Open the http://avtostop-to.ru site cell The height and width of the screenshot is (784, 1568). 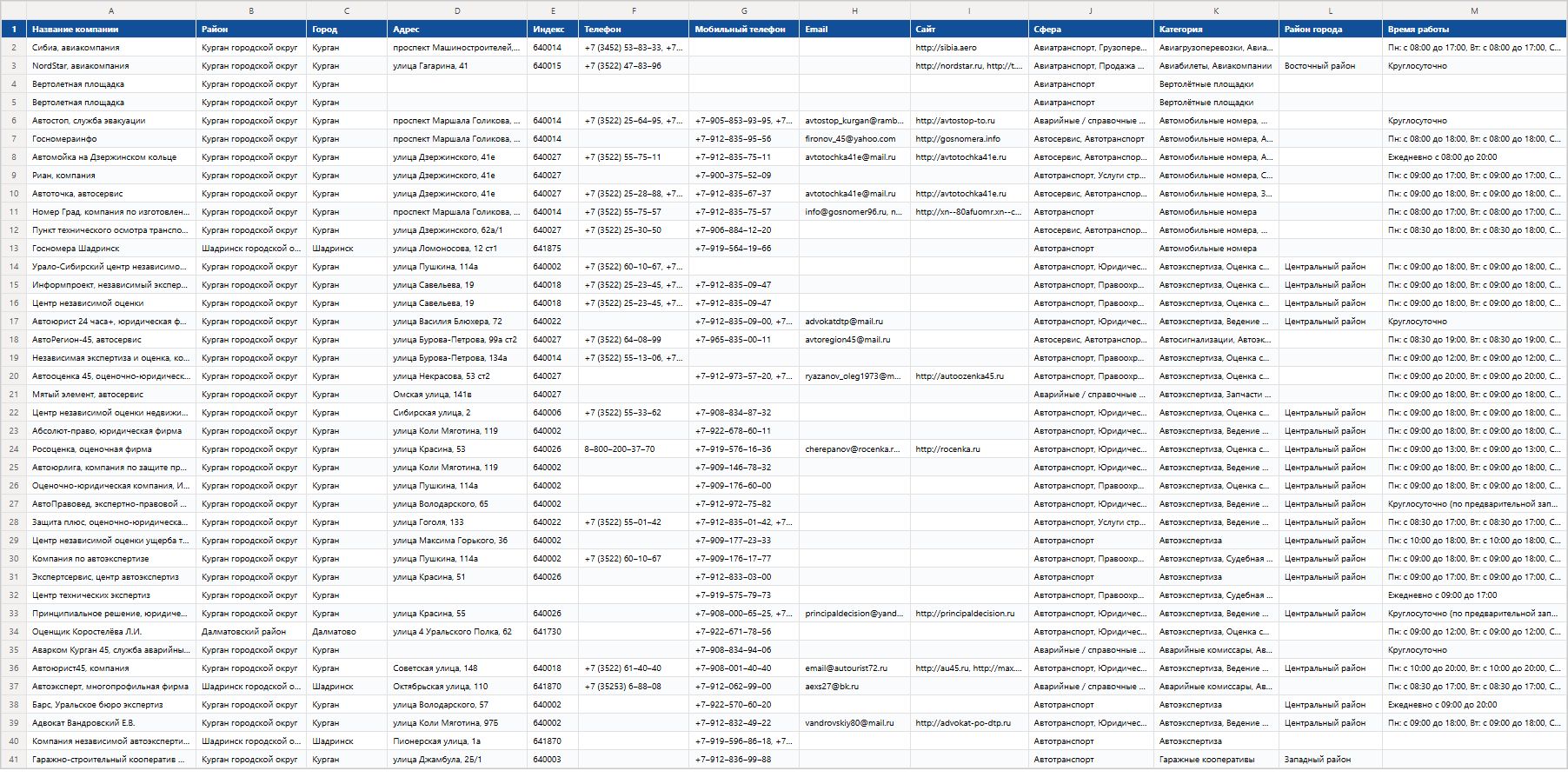pyautogui.click(x=969, y=121)
